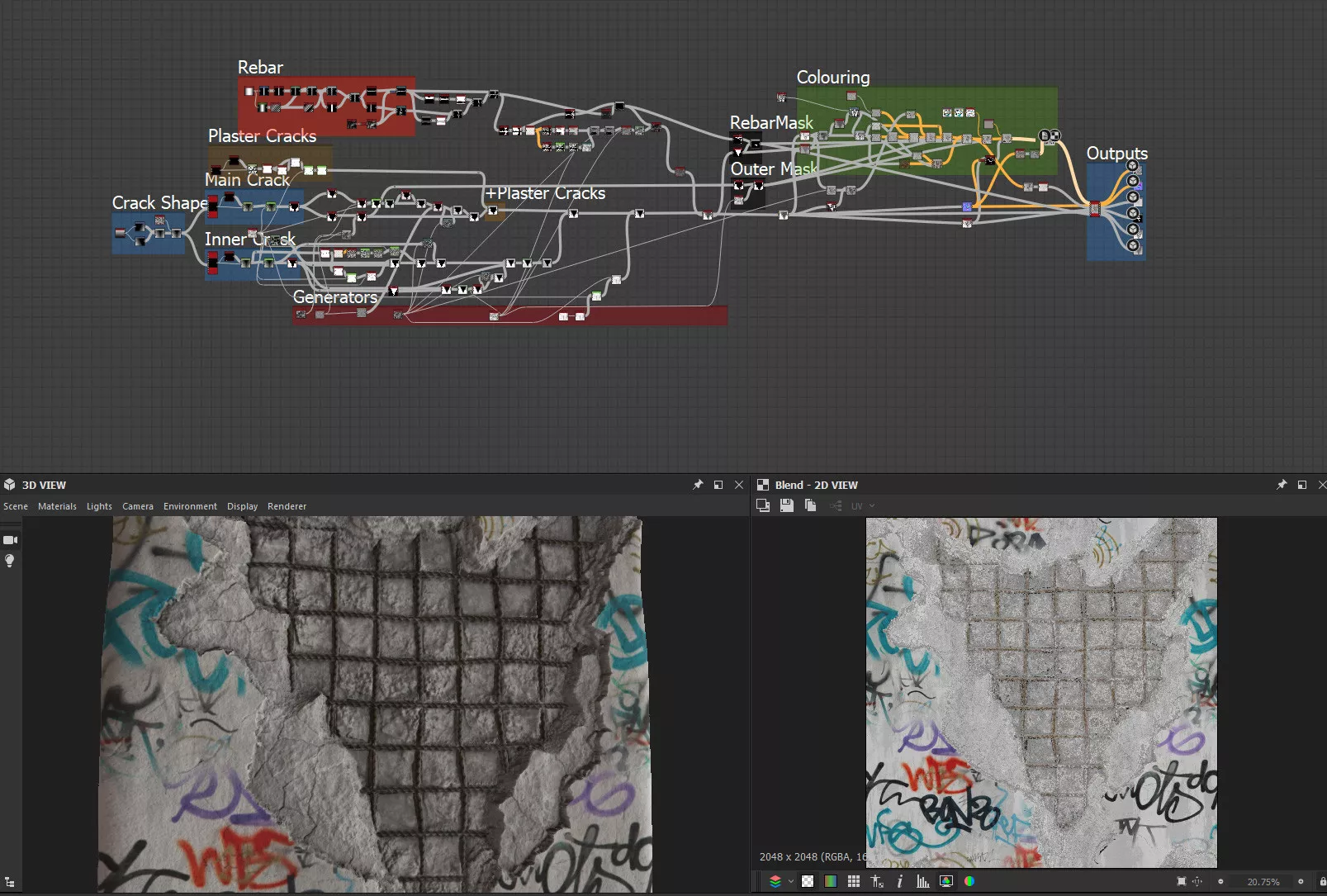Screen dimensions: 1327x896
Task: Fit image to view in 2D view
Action: pos(1181,881)
